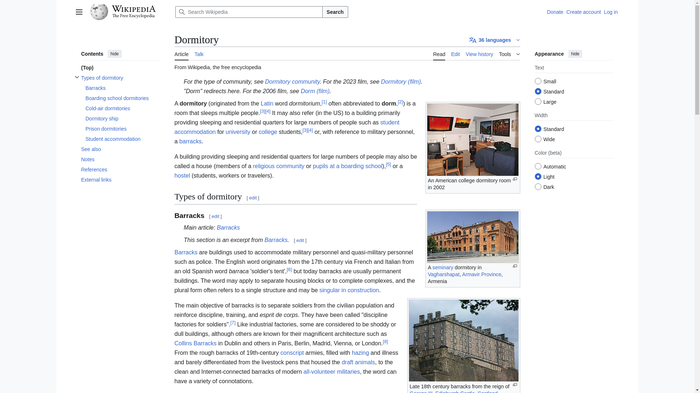Jump to (Top) in contents
This screenshot has width=700, height=393.
click(x=87, y=68)
